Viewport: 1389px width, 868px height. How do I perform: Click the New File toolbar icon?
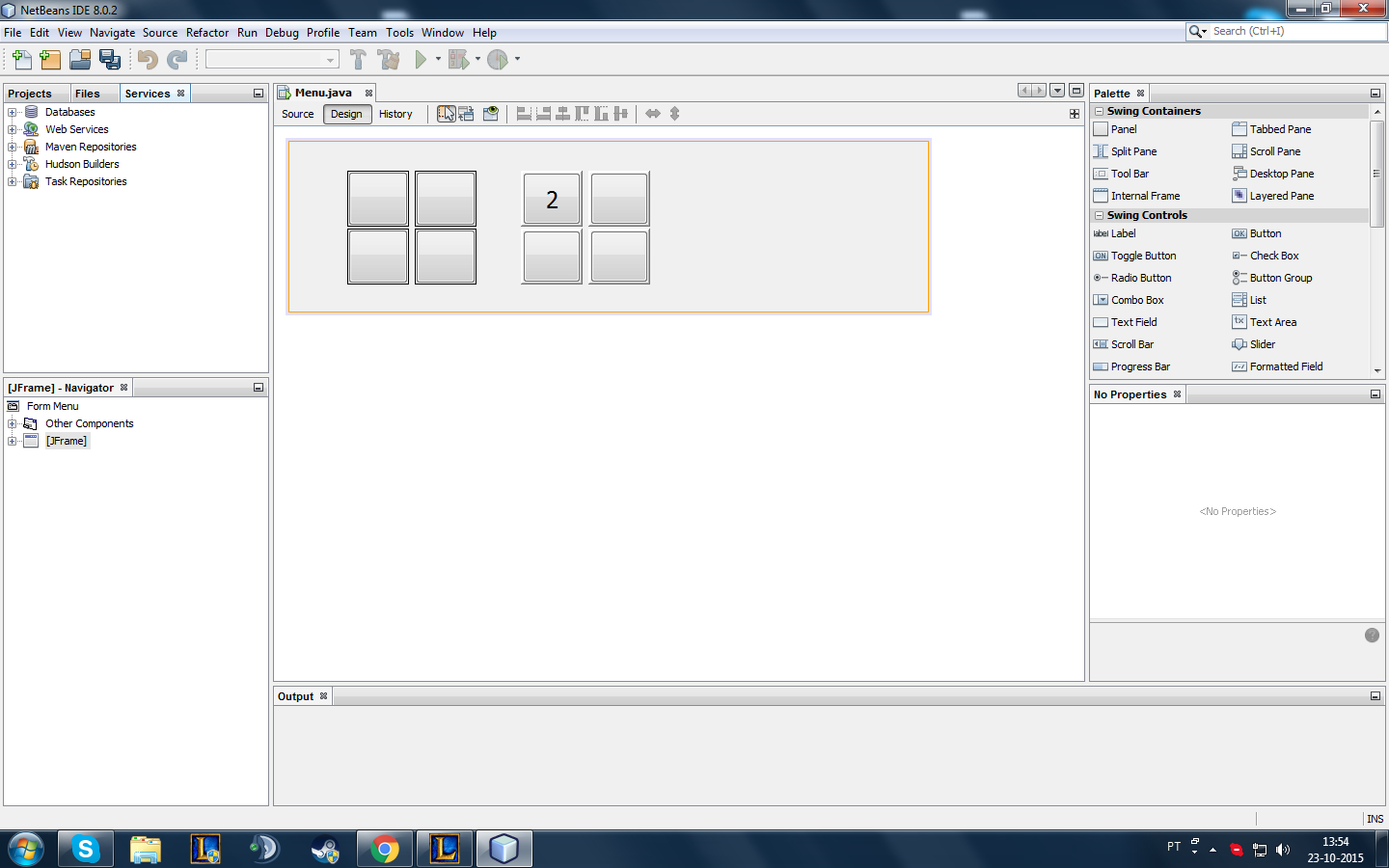coord(21,60)
